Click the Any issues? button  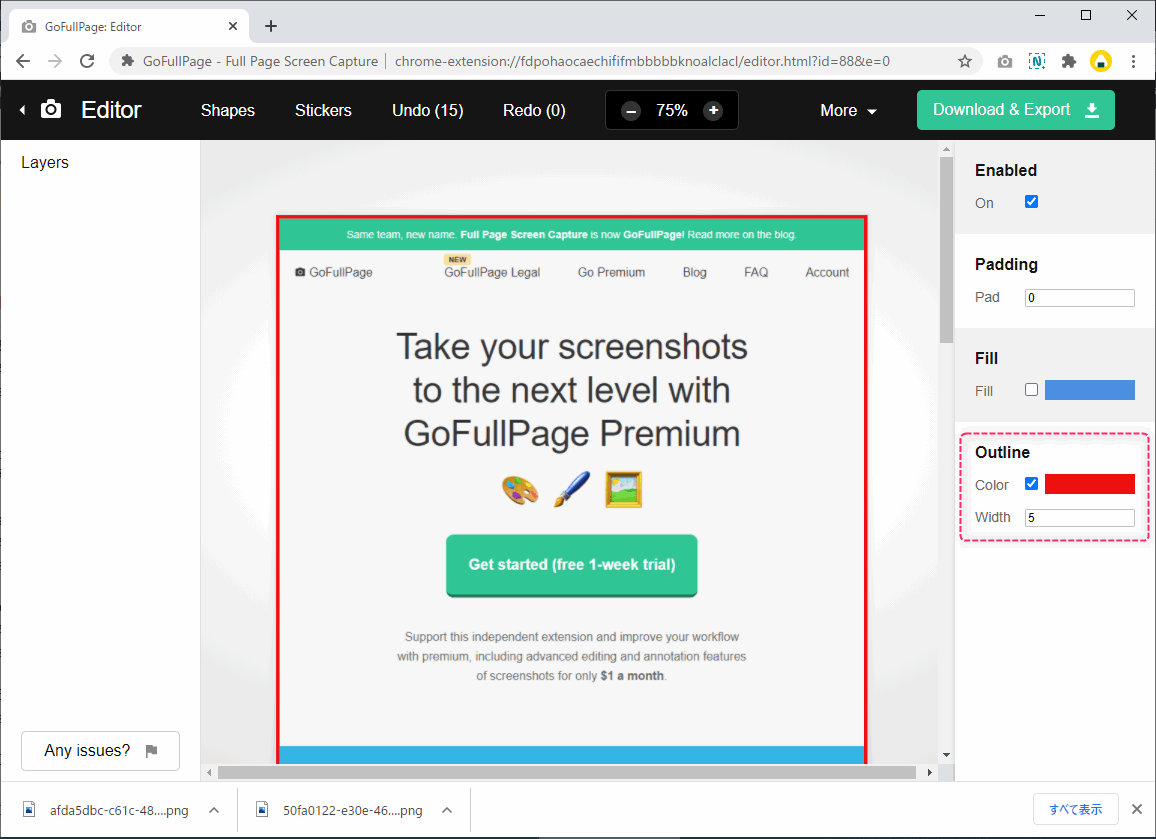point(100,751)
